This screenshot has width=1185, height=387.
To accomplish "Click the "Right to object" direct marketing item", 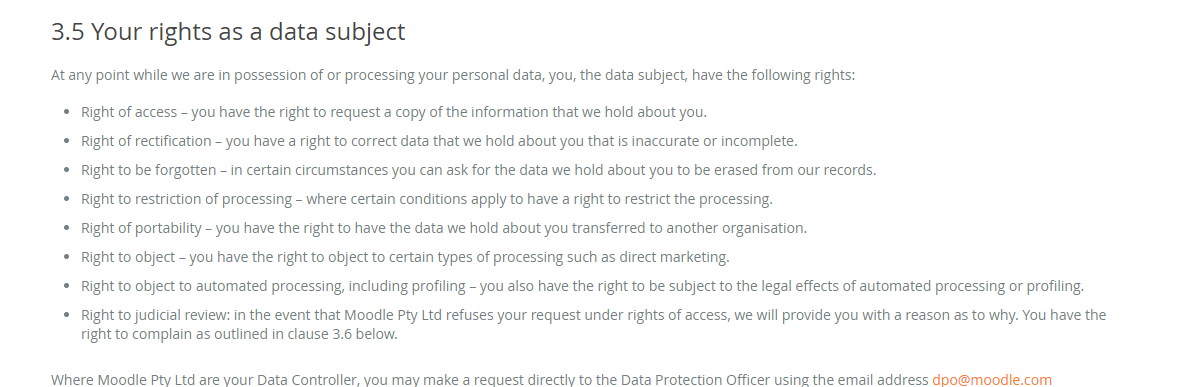I will click(x=405, y=257).
